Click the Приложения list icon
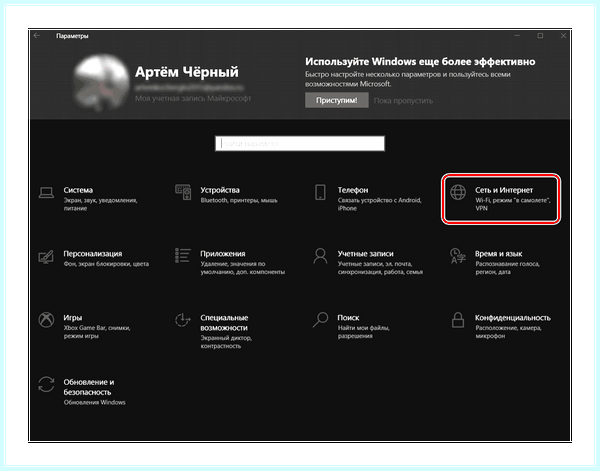 (x=183, y=256)
